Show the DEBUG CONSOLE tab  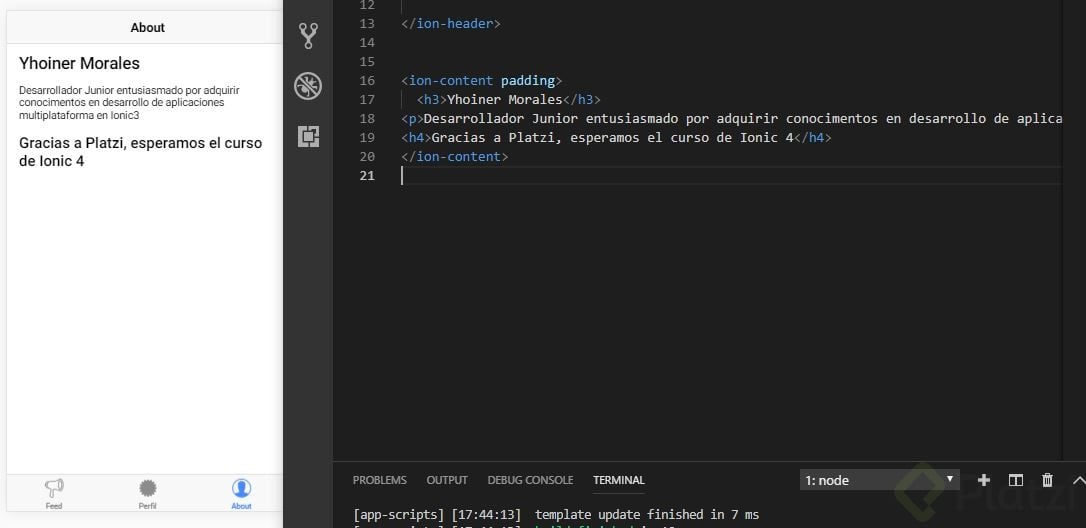pos(530,480)
